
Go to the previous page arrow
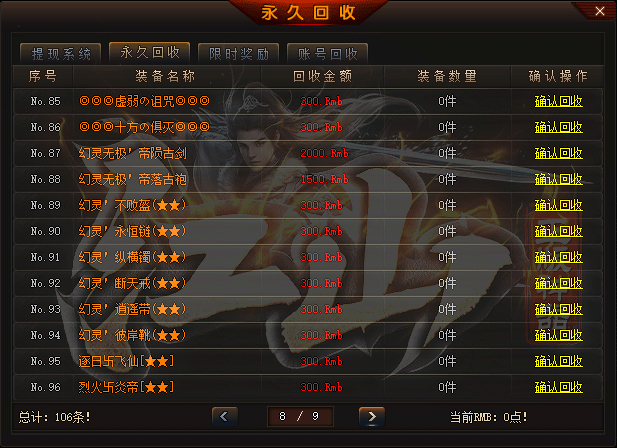pos(224,417)
